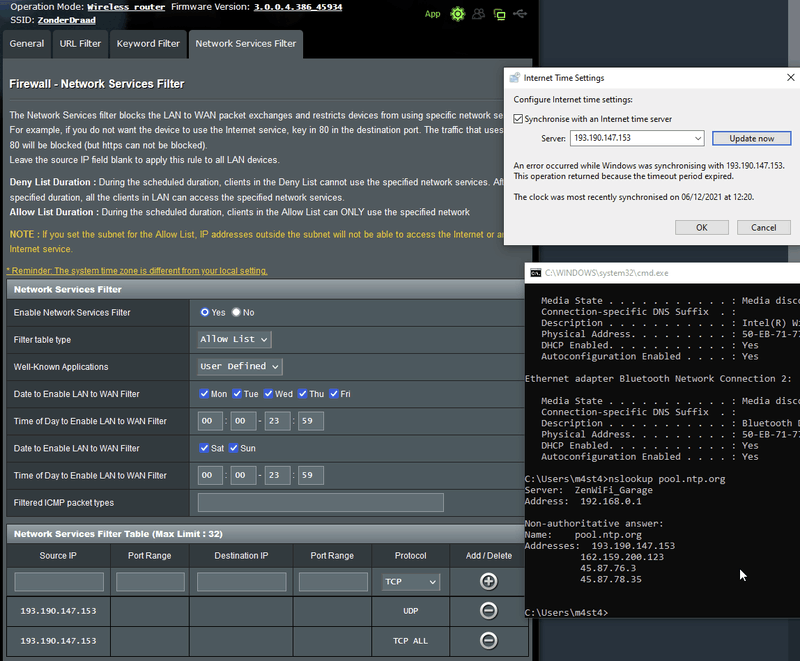Click the 'TCP ALL' protocol cell
Screen dimensions: 800x661
click(x=411, y=641)
